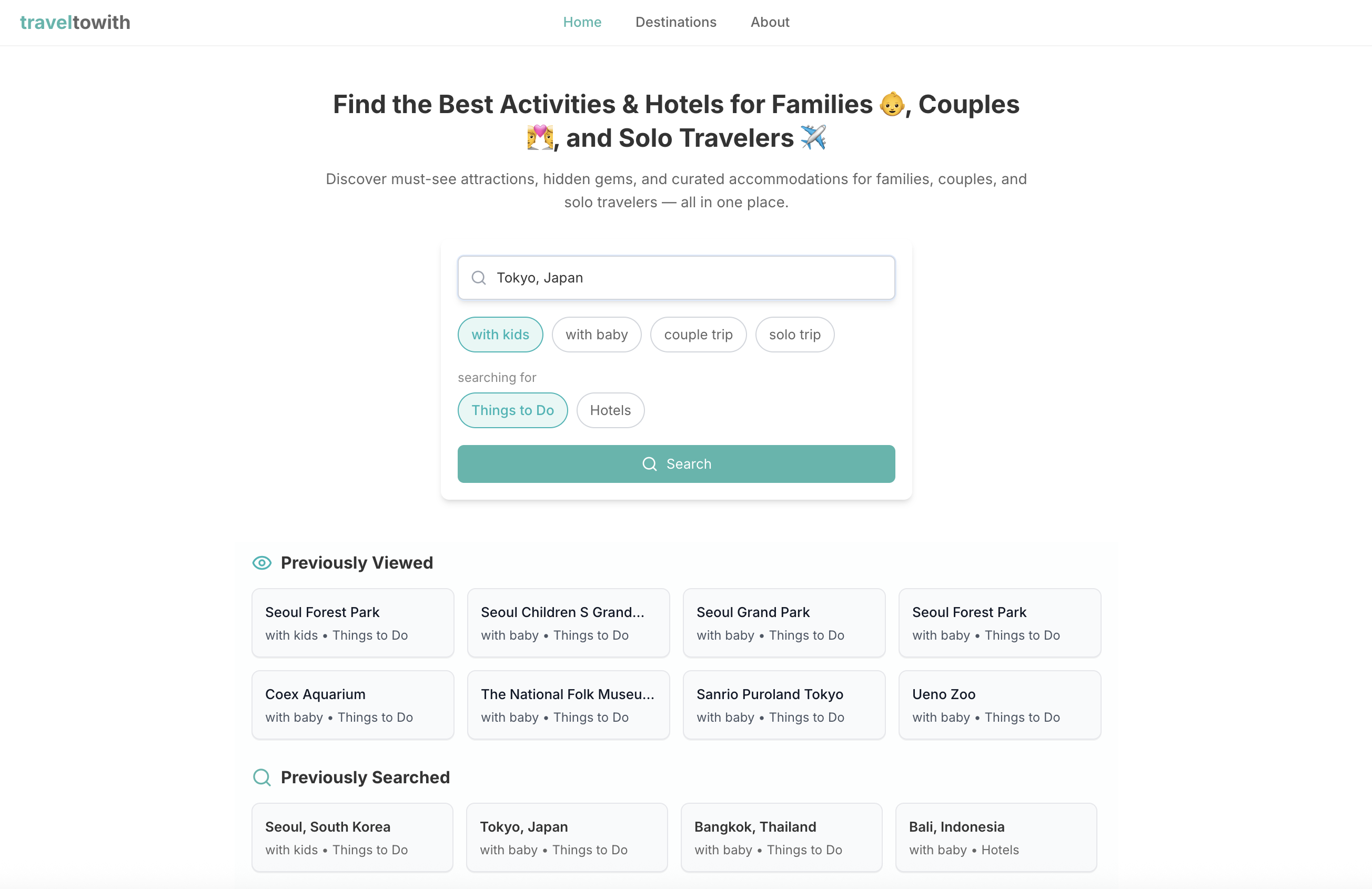This screenshot has width=1372, height=889.
Task: Select 'Things to Do' search category
Action: click(x=512, y=410)
